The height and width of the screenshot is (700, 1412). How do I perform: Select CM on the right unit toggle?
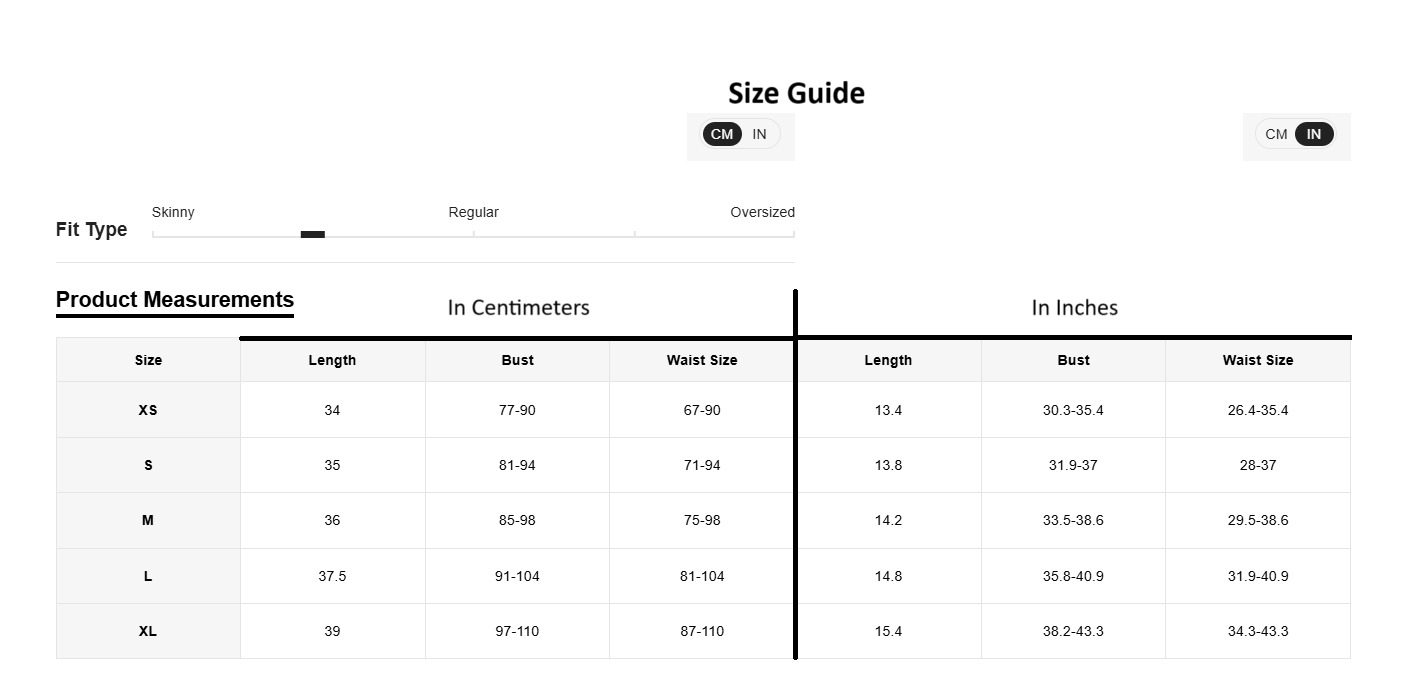point(1276,134)
